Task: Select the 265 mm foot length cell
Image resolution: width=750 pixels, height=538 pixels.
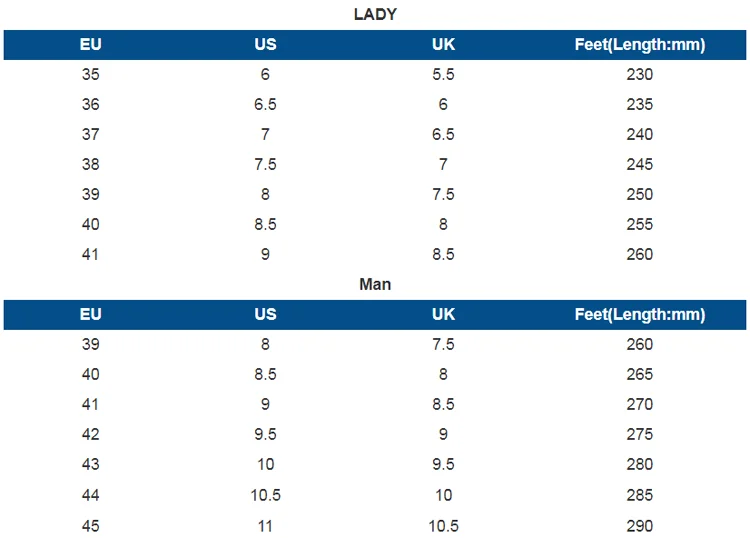Action: pos(640,374)
